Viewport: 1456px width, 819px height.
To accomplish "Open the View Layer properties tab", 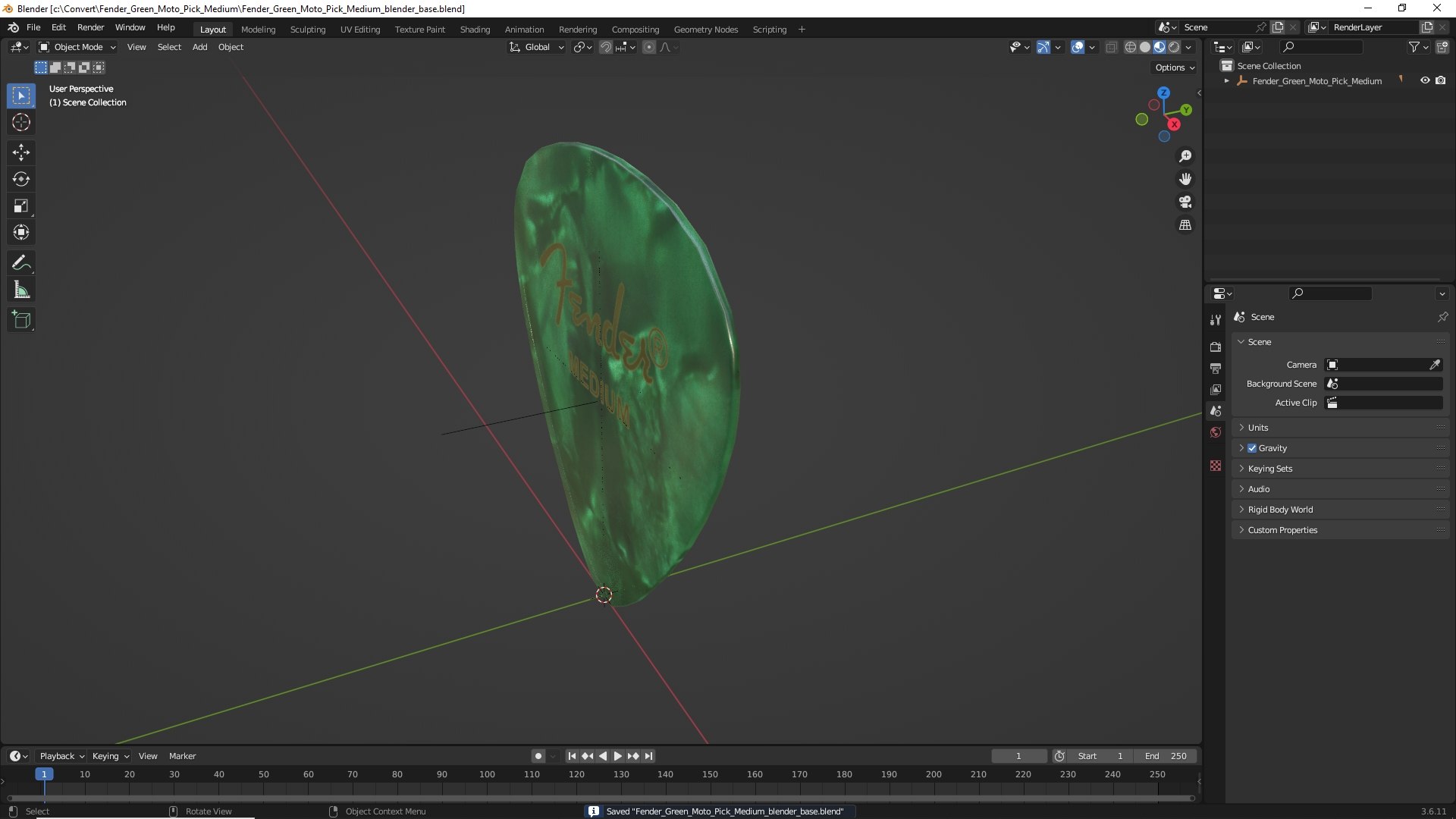I will click(x=1216, y=389).
